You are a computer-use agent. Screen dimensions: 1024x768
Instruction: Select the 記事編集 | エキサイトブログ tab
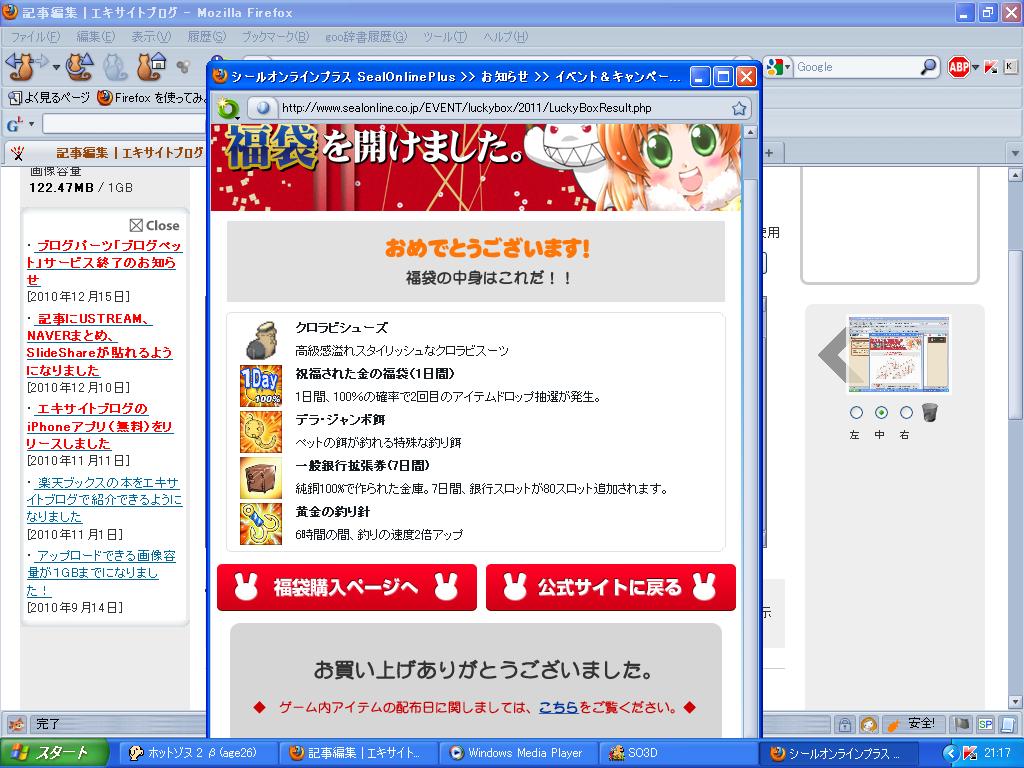[106, 153]
